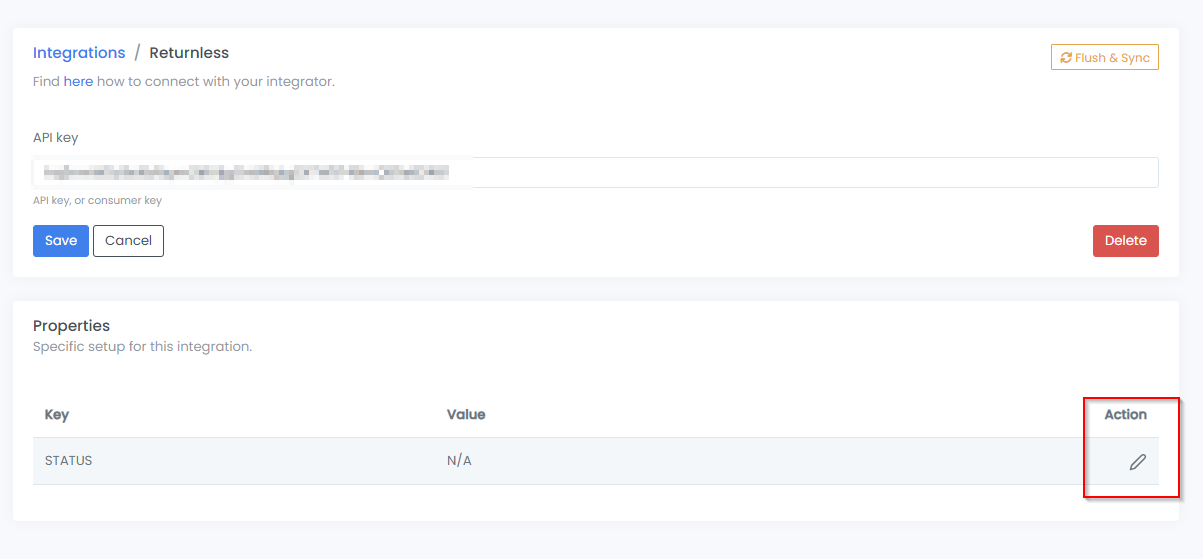Viewport: 1203px width, 559px height.
Task: Select the Value column header
Action: (466, 414)
